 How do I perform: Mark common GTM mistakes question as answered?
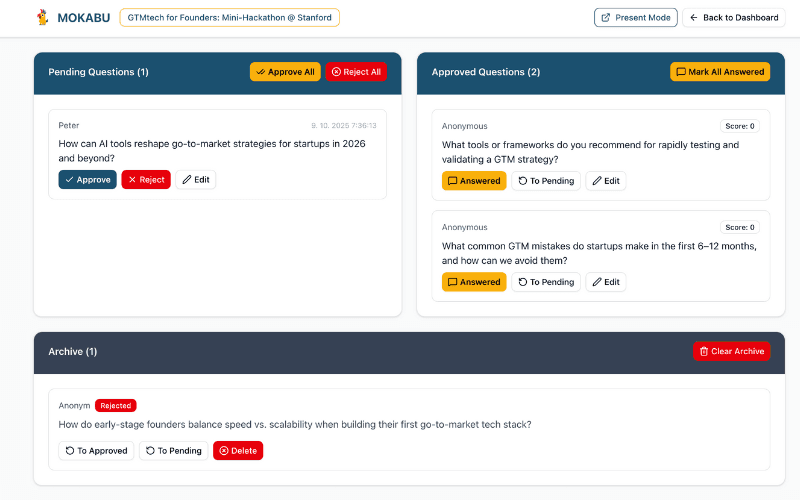(x=474, y=282)
